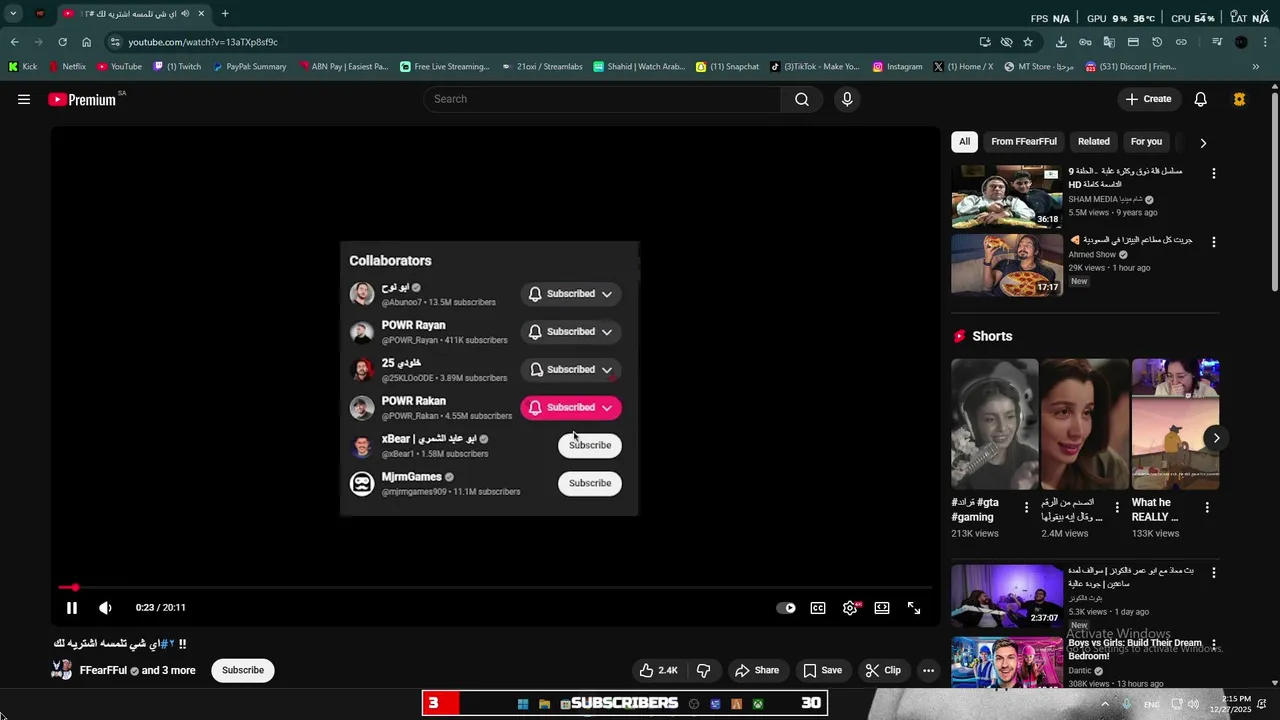This screenshot has height=720, width=1280.
Task: Click the search magnifier button
Action: (802, 99)
